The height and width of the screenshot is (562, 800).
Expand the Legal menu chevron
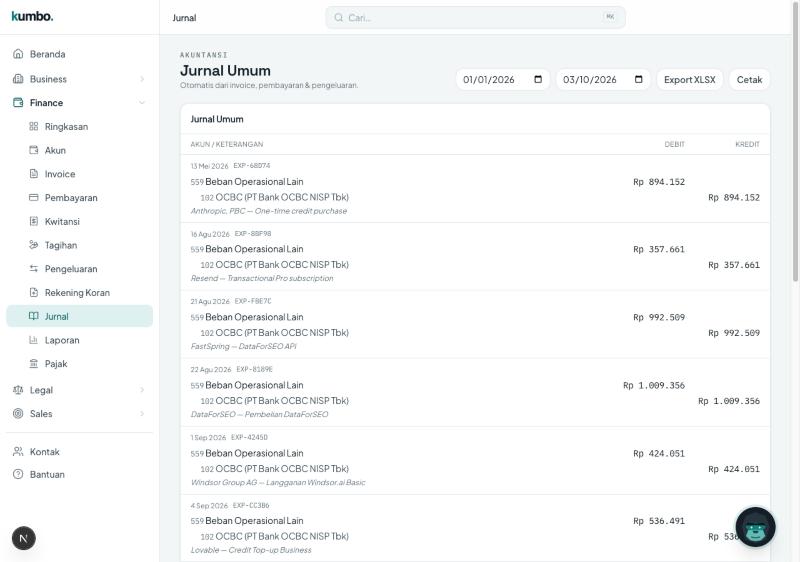pyautogui.click(x=142, y=390)
